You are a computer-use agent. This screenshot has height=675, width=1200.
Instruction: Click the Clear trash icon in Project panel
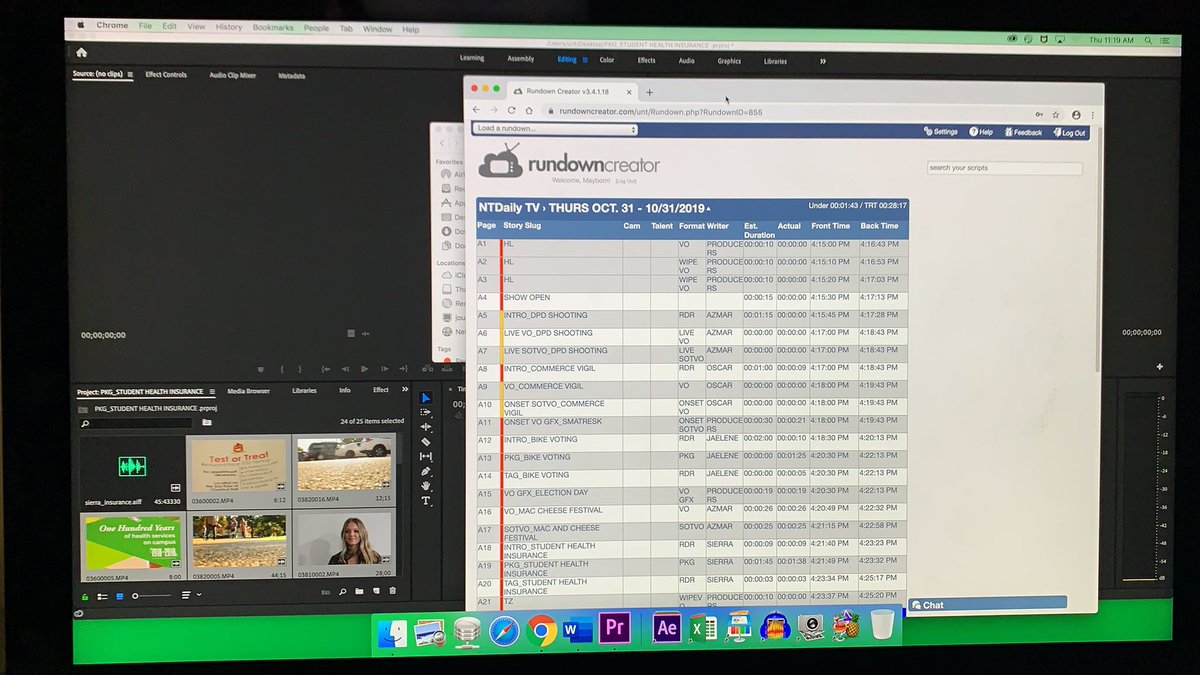click(392, 591)
